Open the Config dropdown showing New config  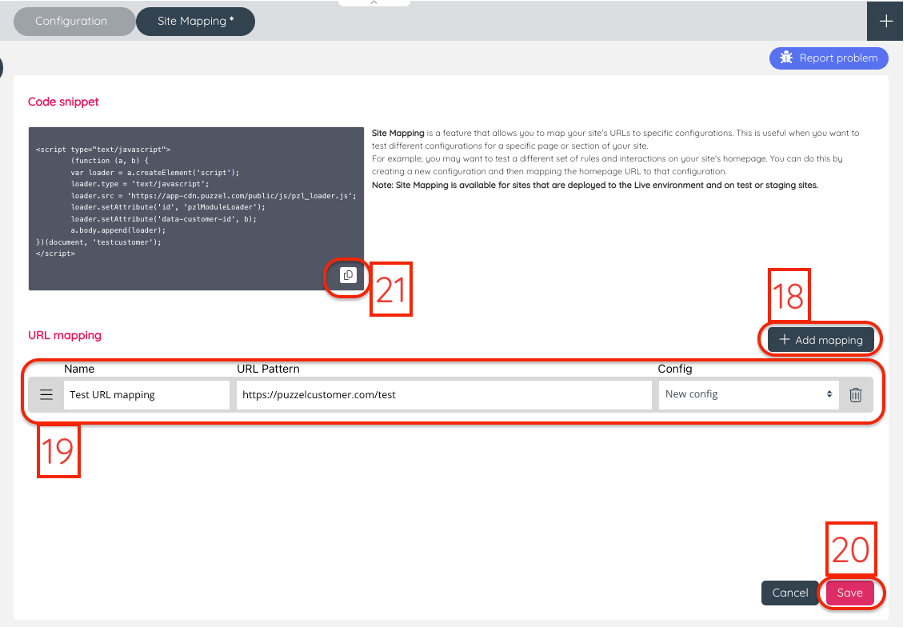(748, 395)
